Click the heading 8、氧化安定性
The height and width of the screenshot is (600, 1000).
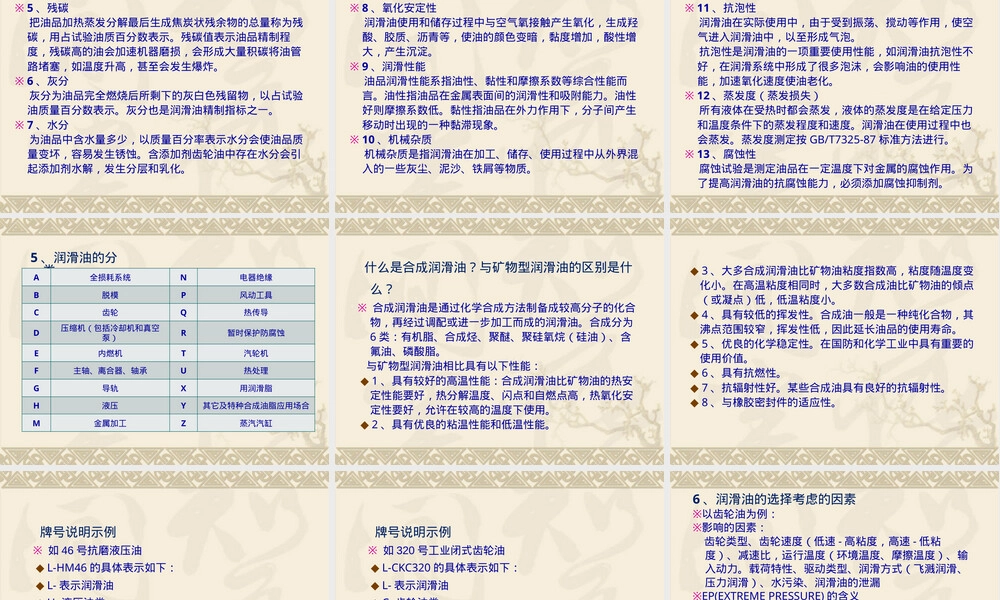pos(399,8)
